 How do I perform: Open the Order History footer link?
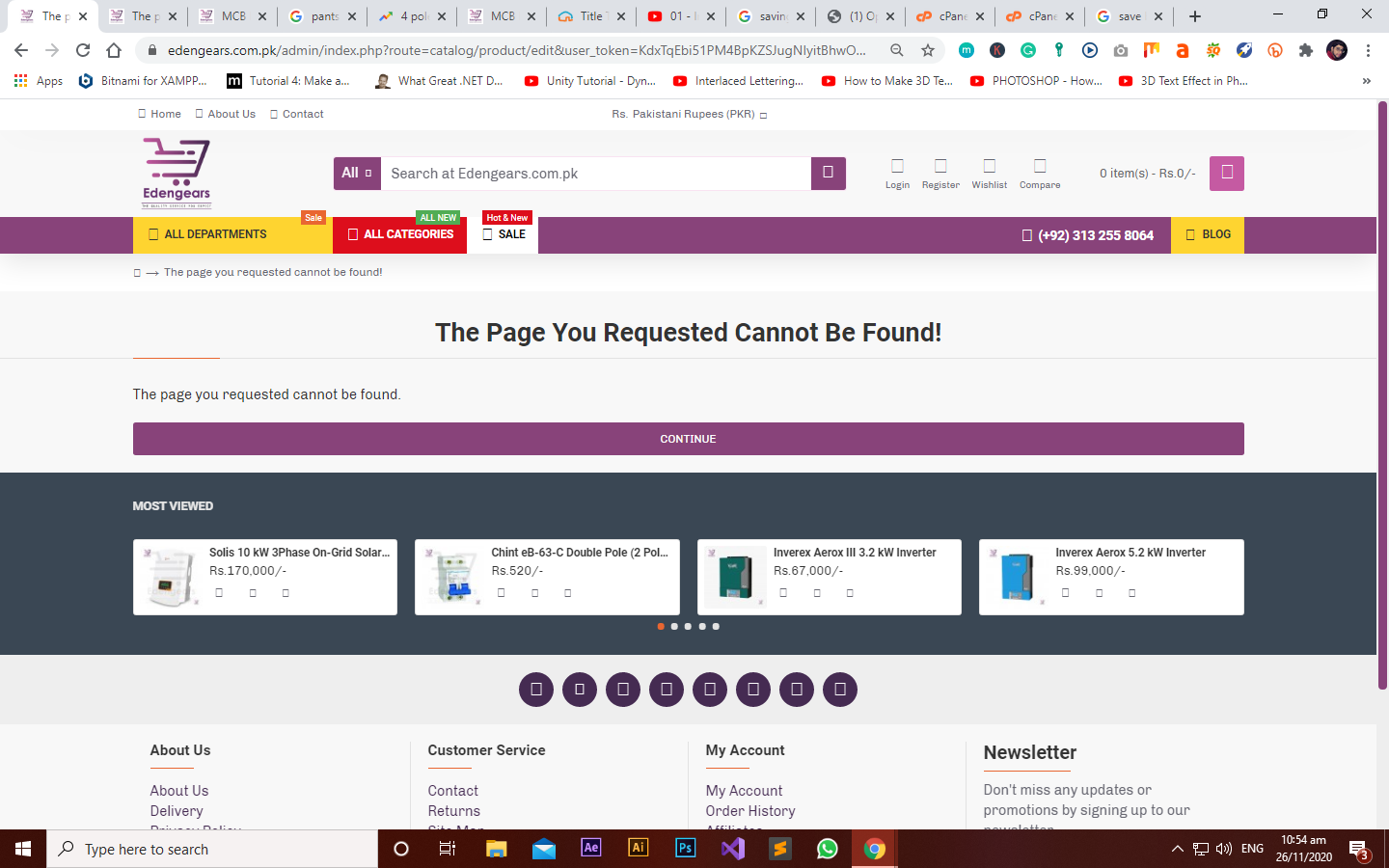click(750, 811)
